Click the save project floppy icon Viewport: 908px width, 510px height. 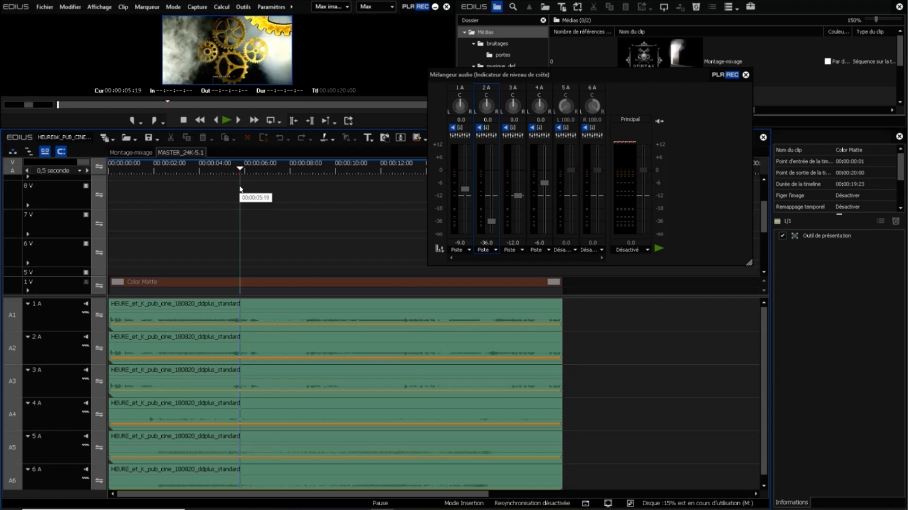[x=148, y=137]
